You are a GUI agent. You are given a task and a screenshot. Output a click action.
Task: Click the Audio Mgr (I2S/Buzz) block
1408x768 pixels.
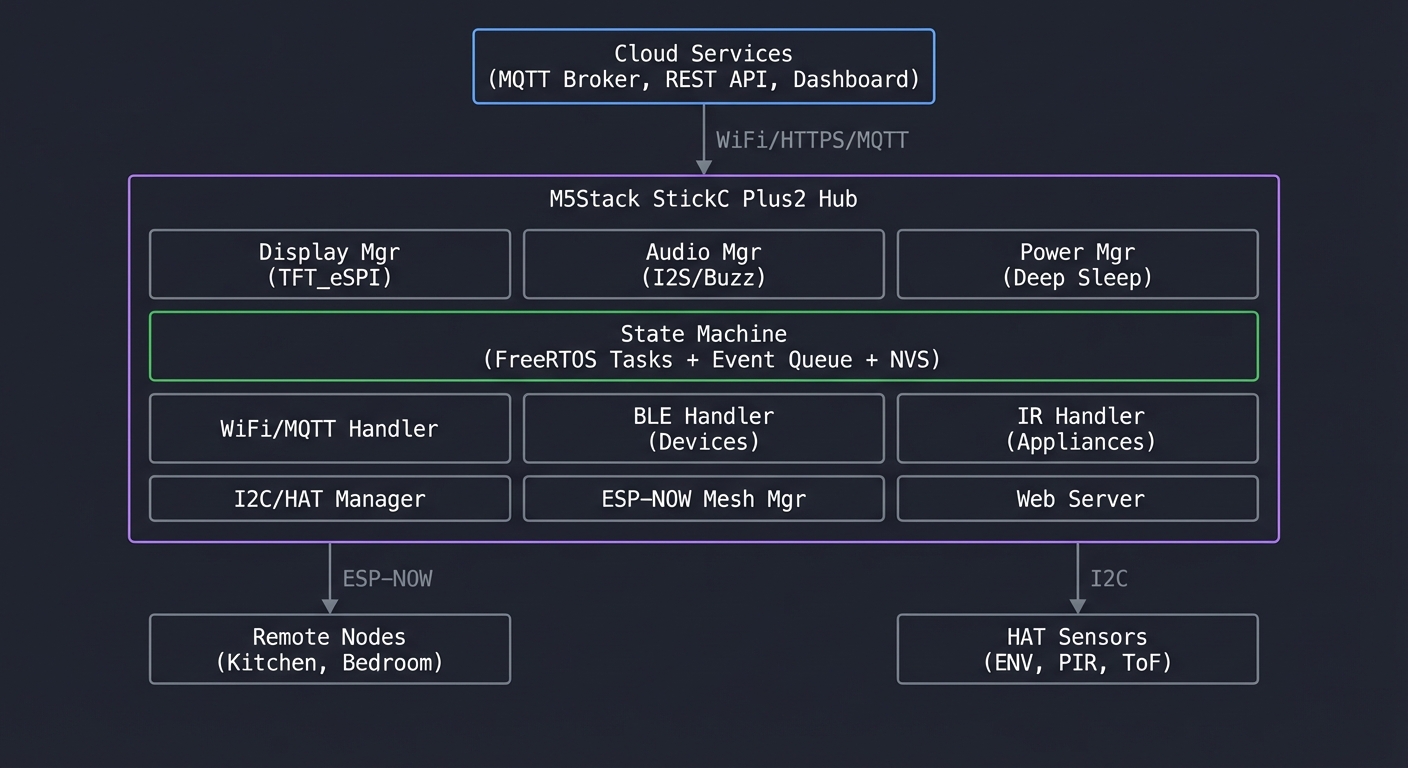coord(703,264)
